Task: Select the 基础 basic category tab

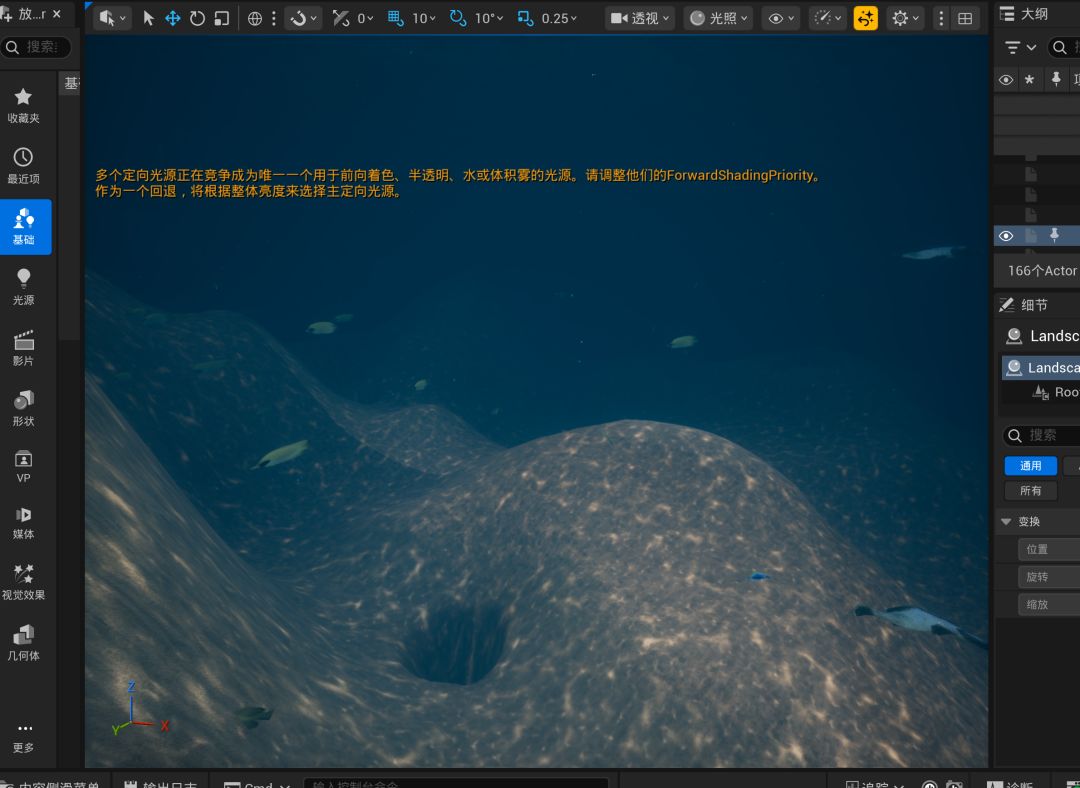Action: click(25, 227)
